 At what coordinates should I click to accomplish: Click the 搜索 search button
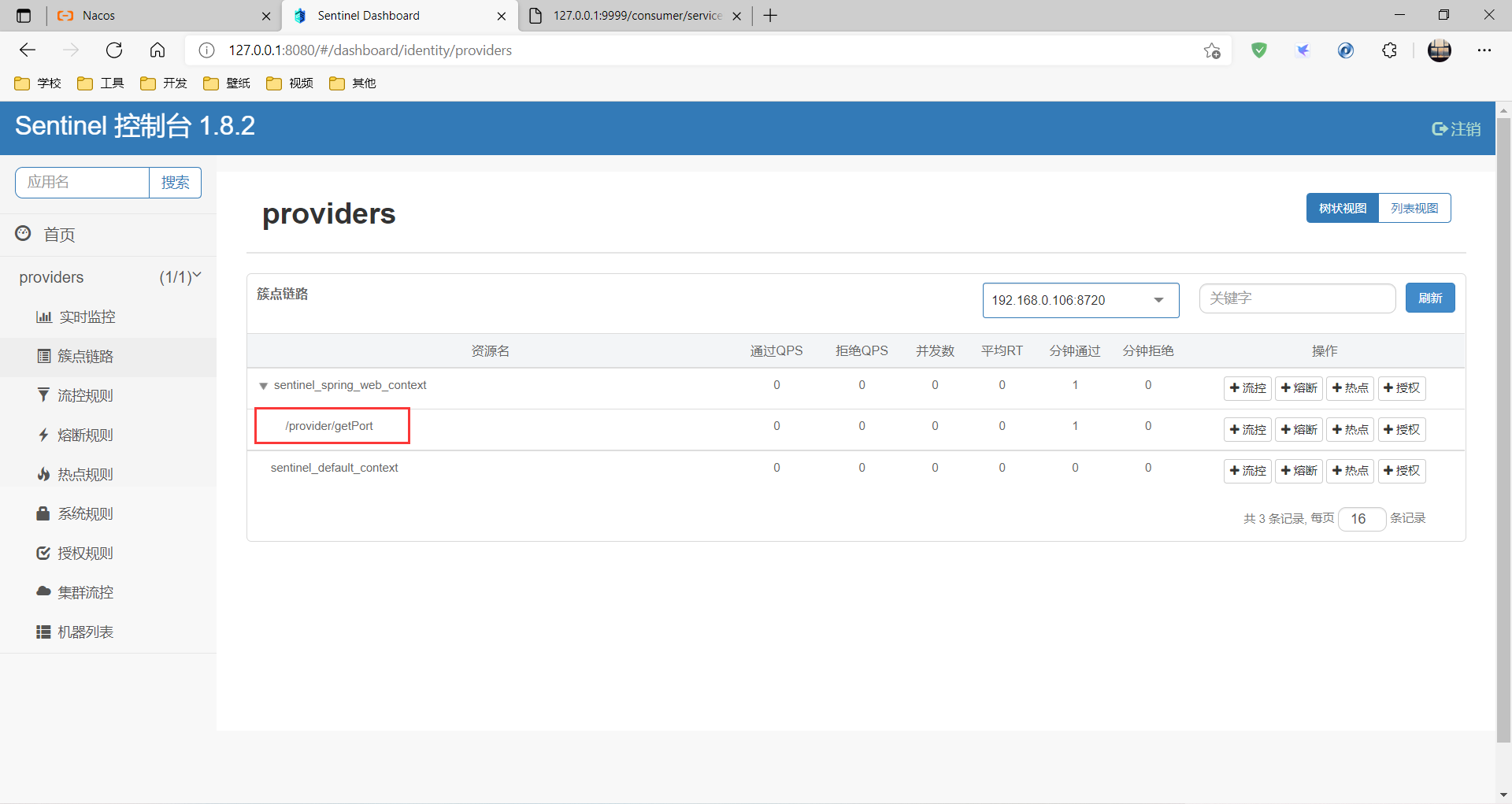[175, 183]
